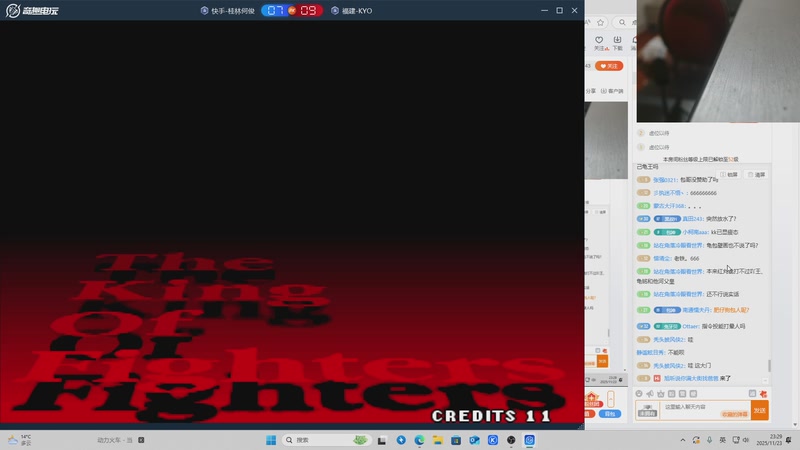Click the emoji smiley icon below chat
The height and width of the screenshot is (450, 800).
(x=639, y=394)
